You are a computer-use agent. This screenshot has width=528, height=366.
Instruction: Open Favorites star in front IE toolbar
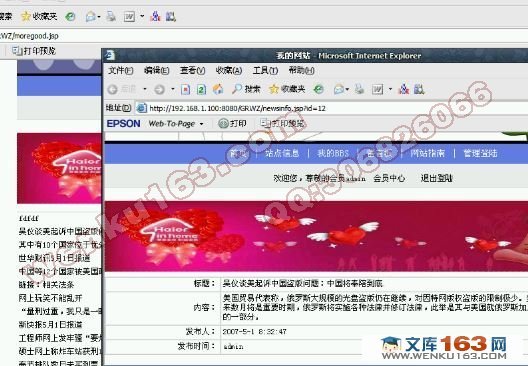tap(274, 89)
